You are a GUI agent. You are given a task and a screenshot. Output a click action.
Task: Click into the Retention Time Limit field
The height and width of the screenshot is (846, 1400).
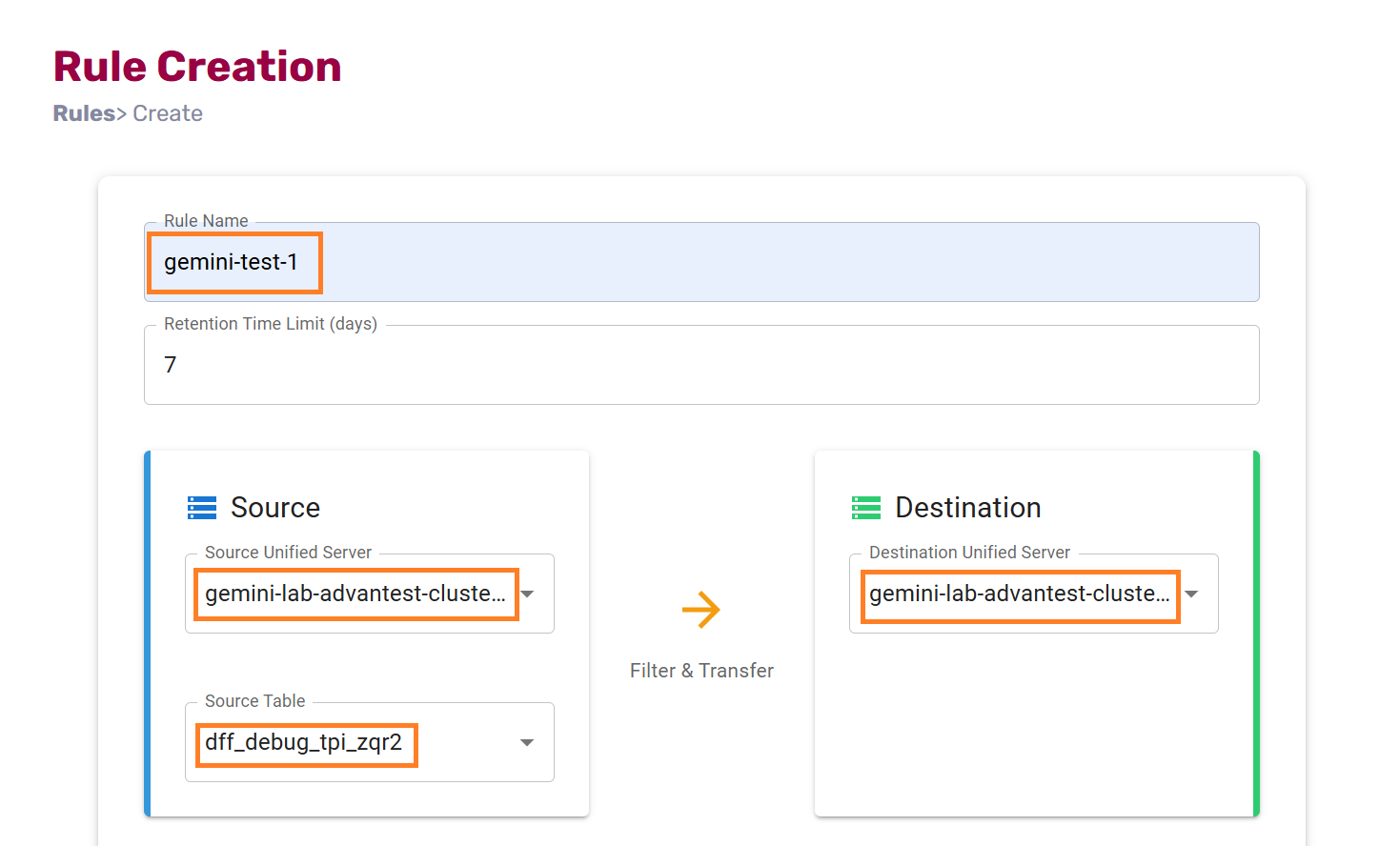click(701, 365)
